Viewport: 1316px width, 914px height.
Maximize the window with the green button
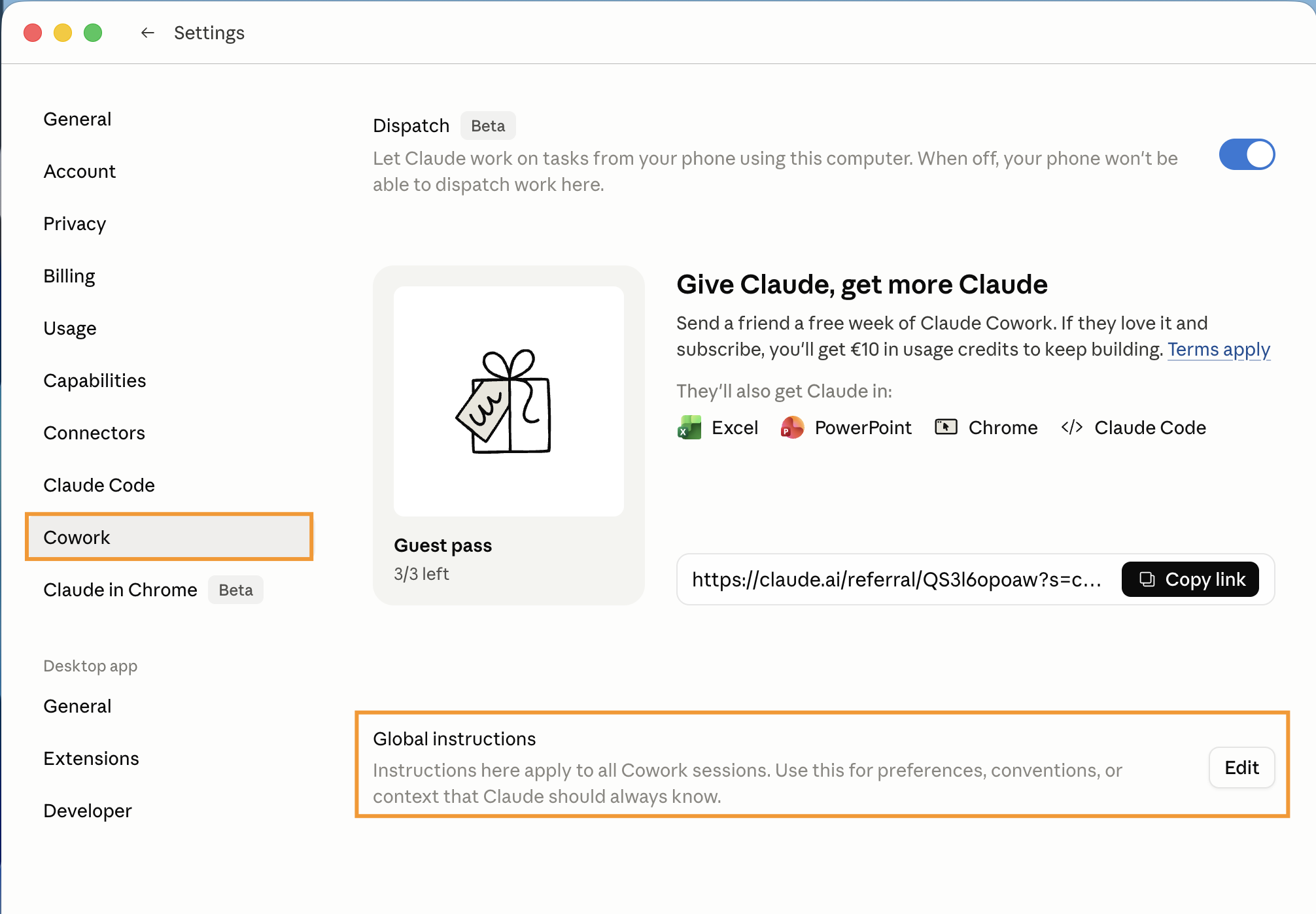coord(93,33)
